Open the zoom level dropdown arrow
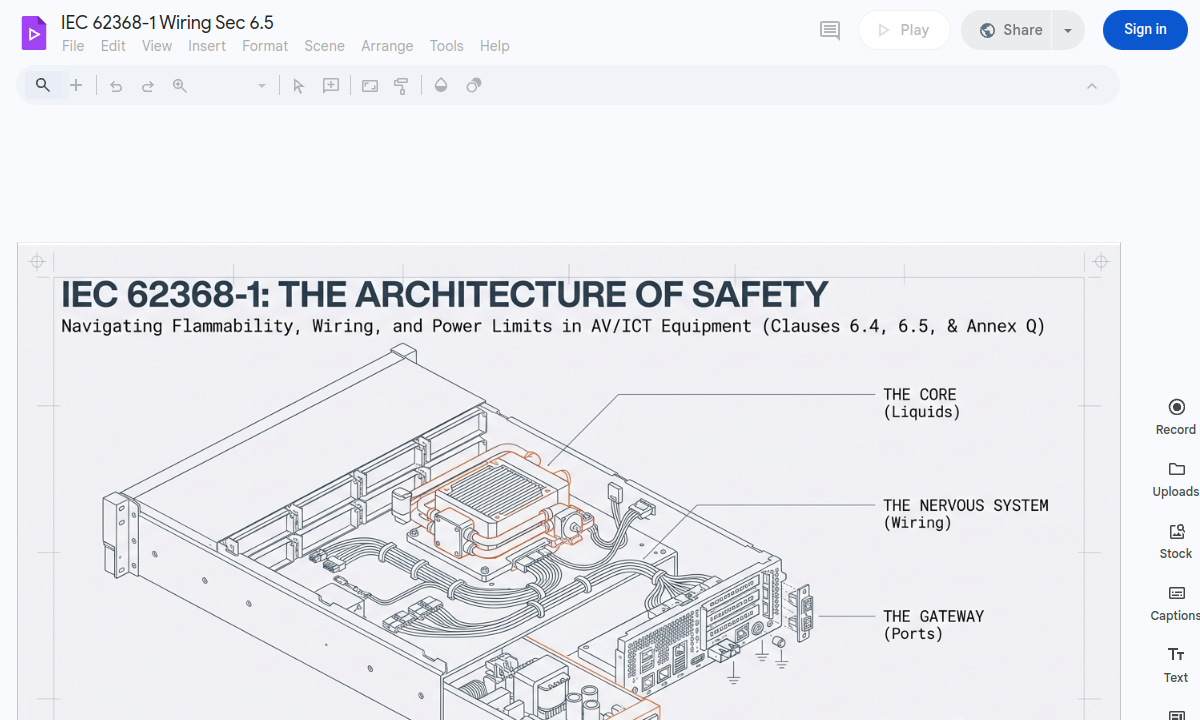Screen dimensions: 1200x720 [x=262, y=85]
